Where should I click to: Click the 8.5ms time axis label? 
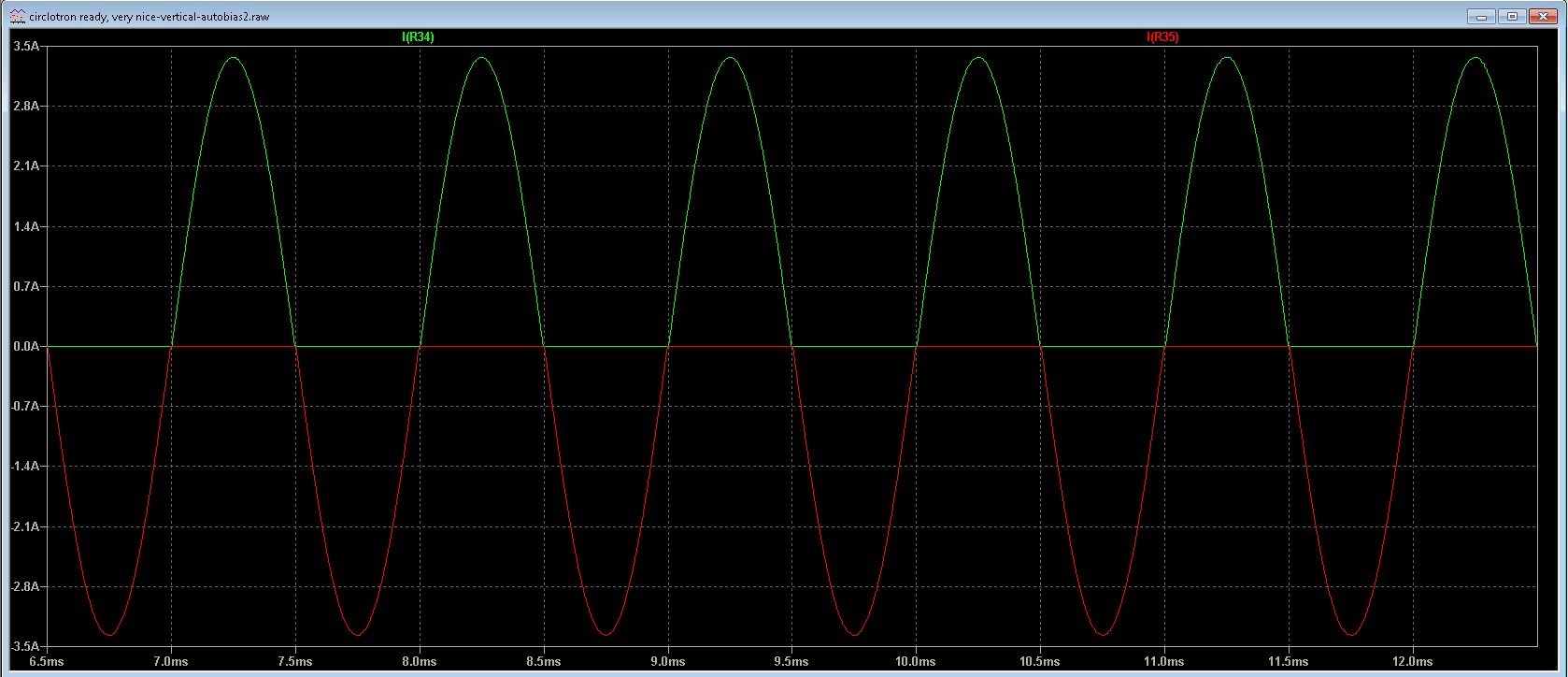point(544,661)
